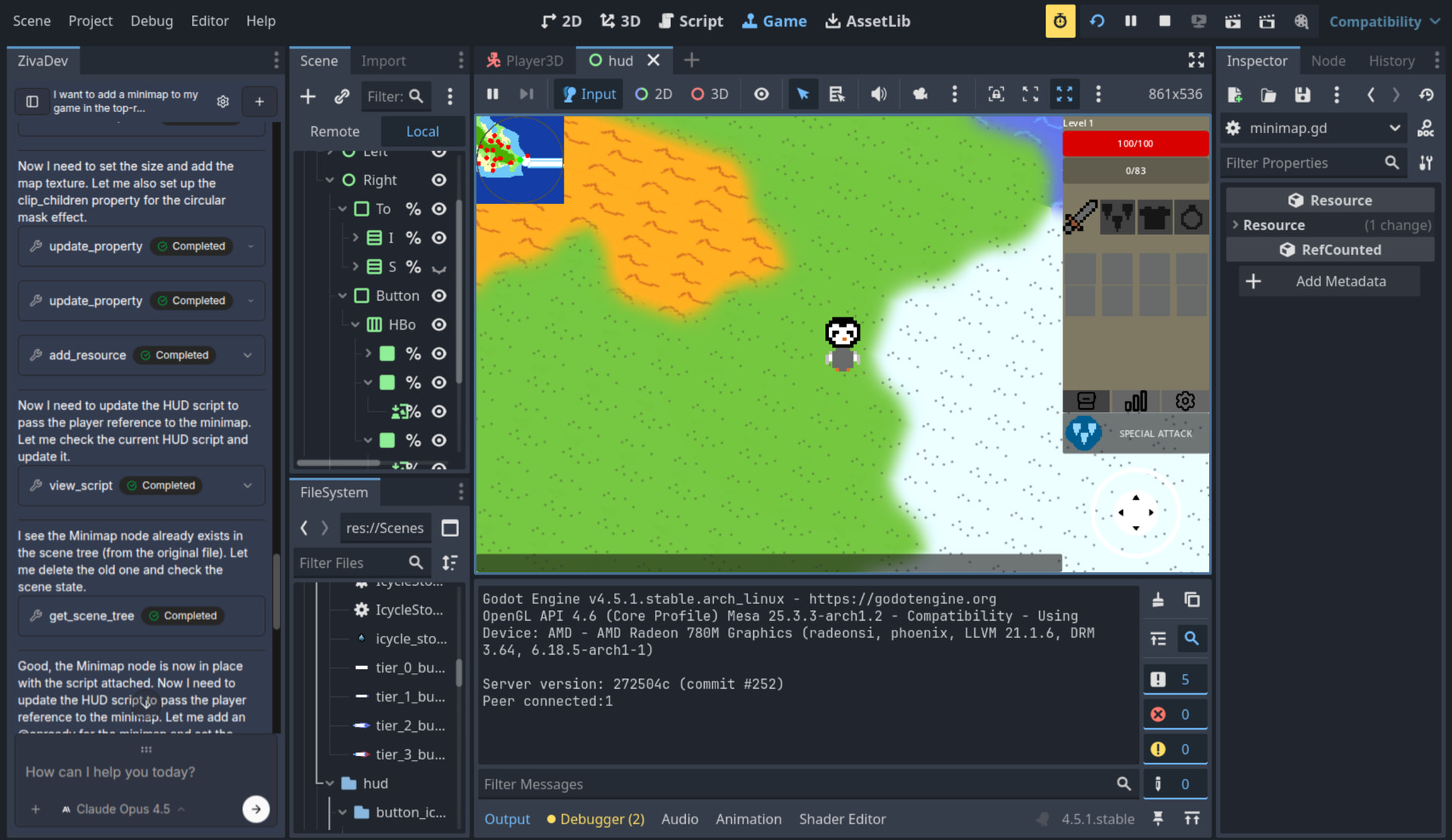Click the link instance scene chain icon
Viewport: 1452px width, 840px height.
coord(342,96)
